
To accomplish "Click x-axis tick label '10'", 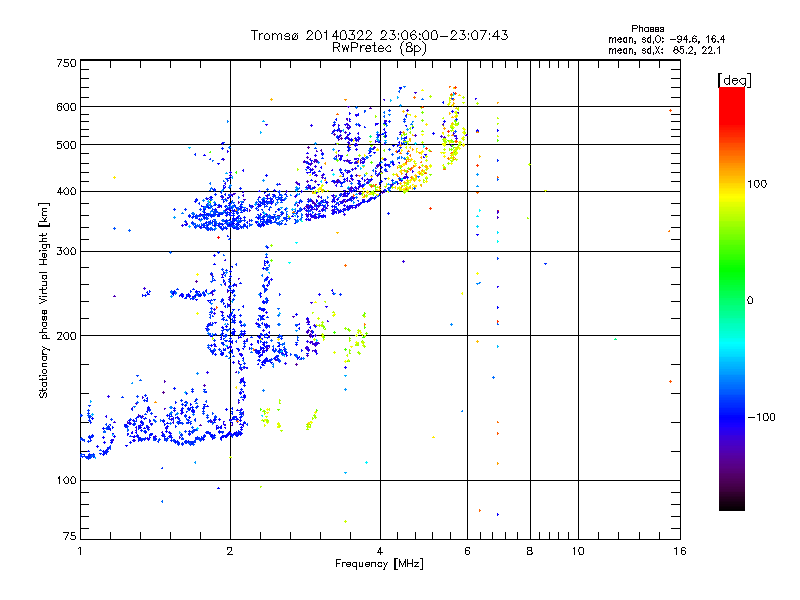I will [578, 551].
